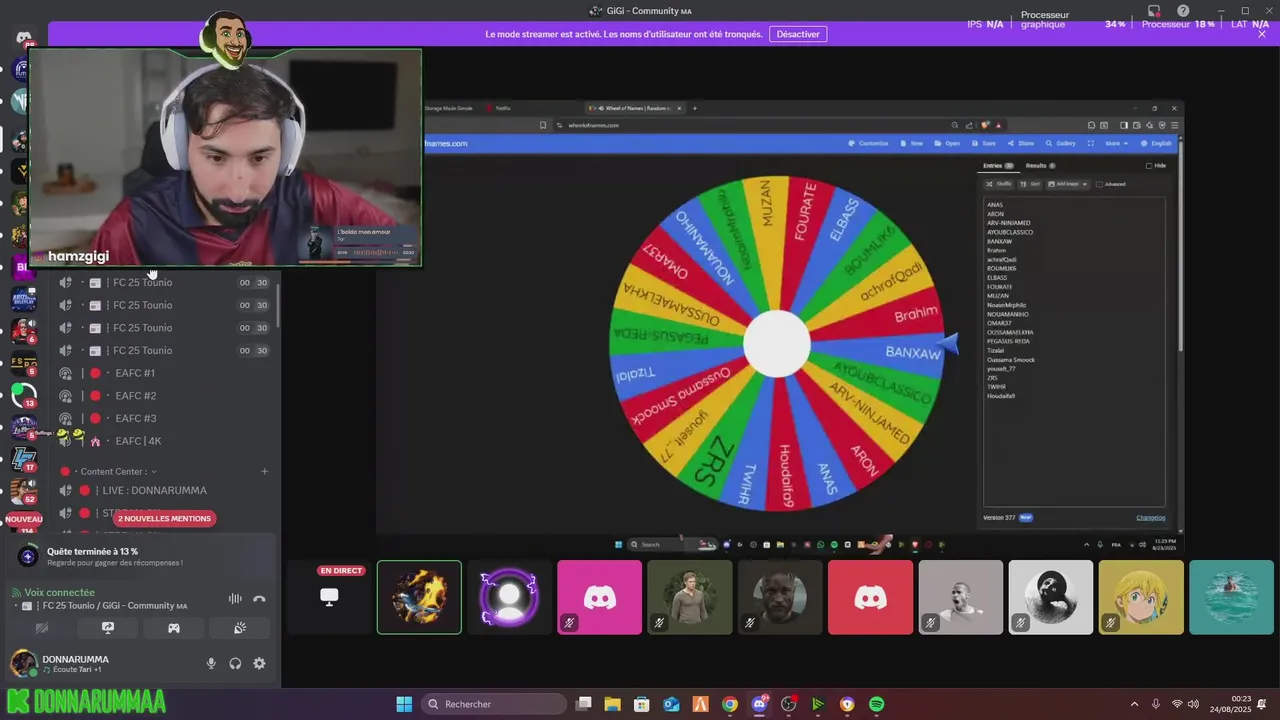Viewport: 1280px width, 720px height.
Task: Disconnect from the voice channel
Action: point(259,599)
